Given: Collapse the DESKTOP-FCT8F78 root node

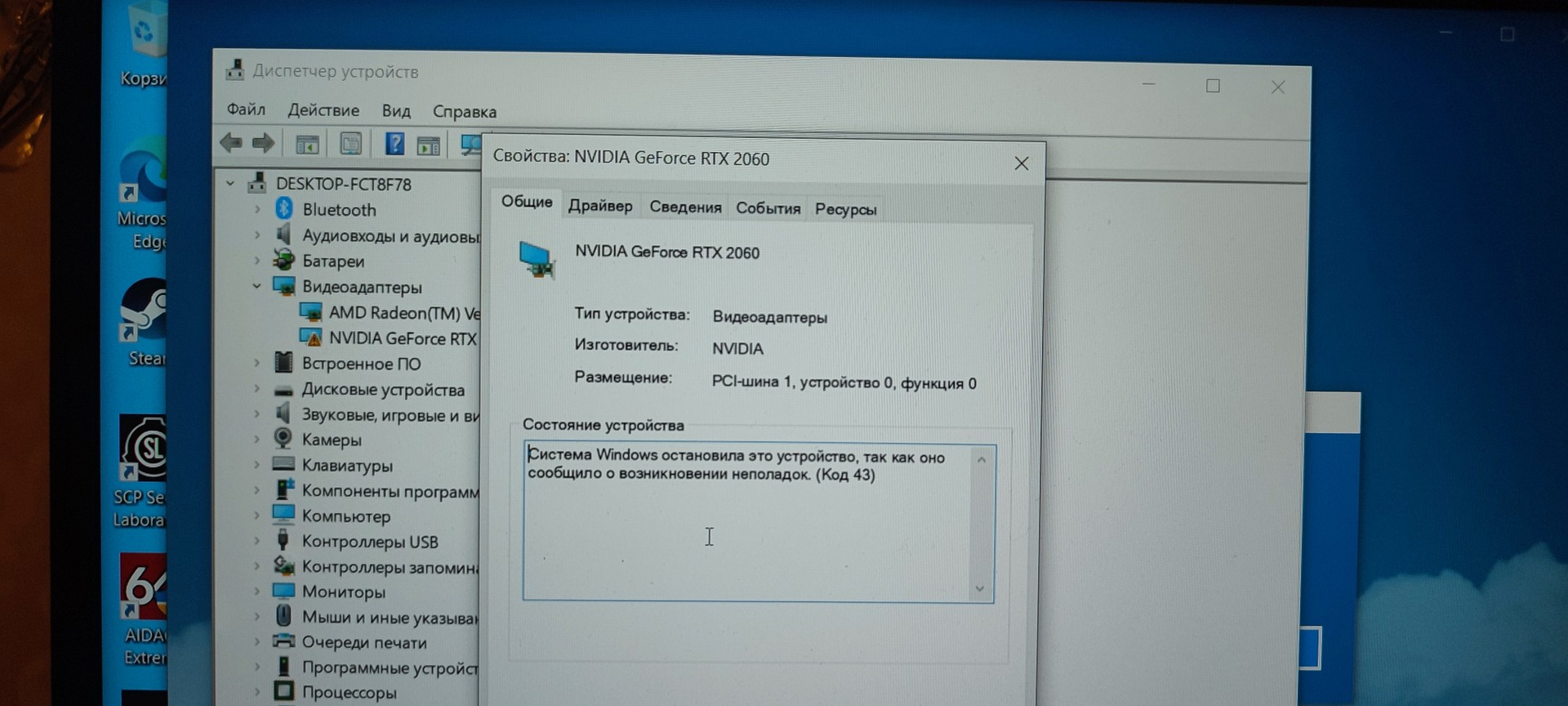Looking at the screenshot, I should [231, 183].
